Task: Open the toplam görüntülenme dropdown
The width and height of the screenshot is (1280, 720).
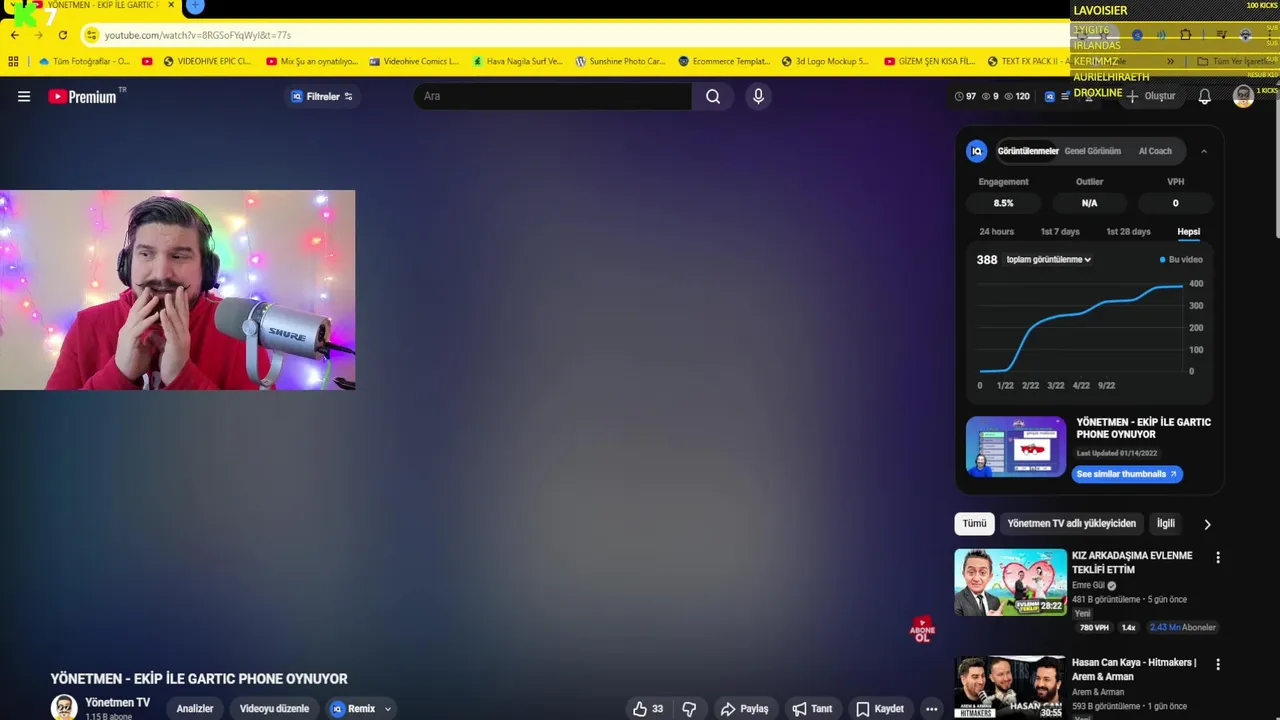Action: click(1048, 259)
